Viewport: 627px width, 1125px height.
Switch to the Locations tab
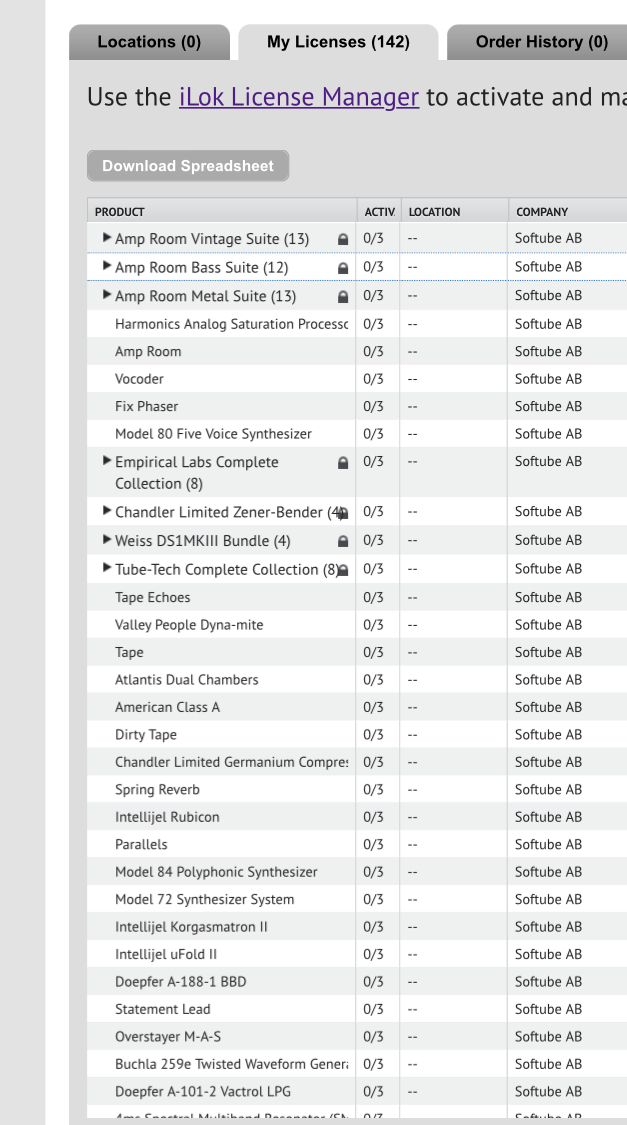click(x=149, y=42)
